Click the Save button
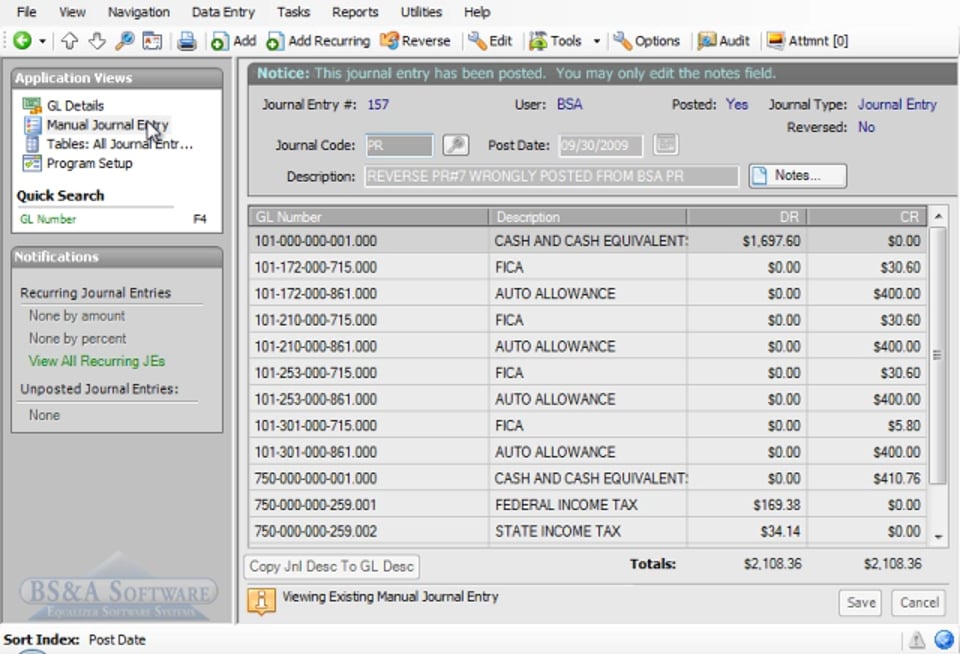The height and width of the screenshot is (654, 960). point(861,603)
